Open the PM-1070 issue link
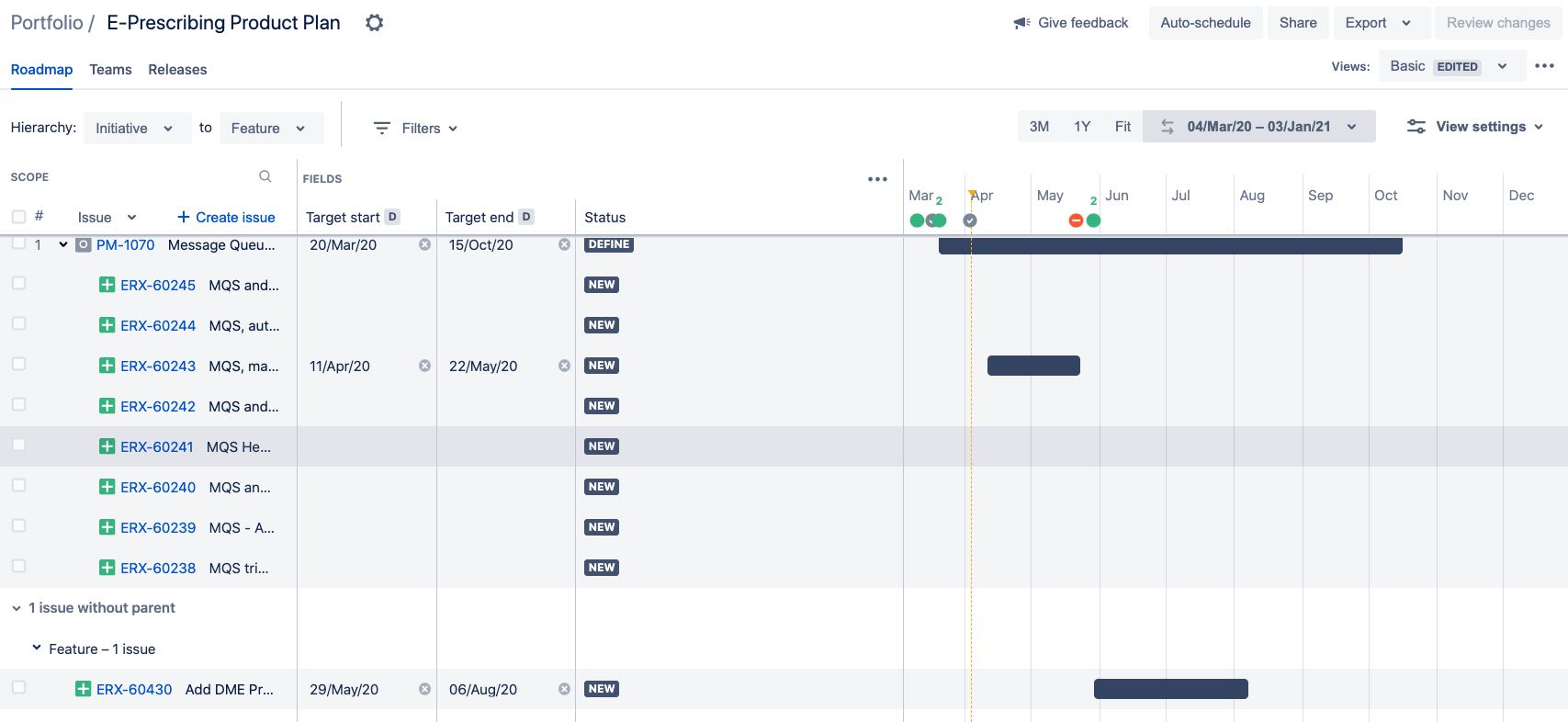 coord(126,245)
